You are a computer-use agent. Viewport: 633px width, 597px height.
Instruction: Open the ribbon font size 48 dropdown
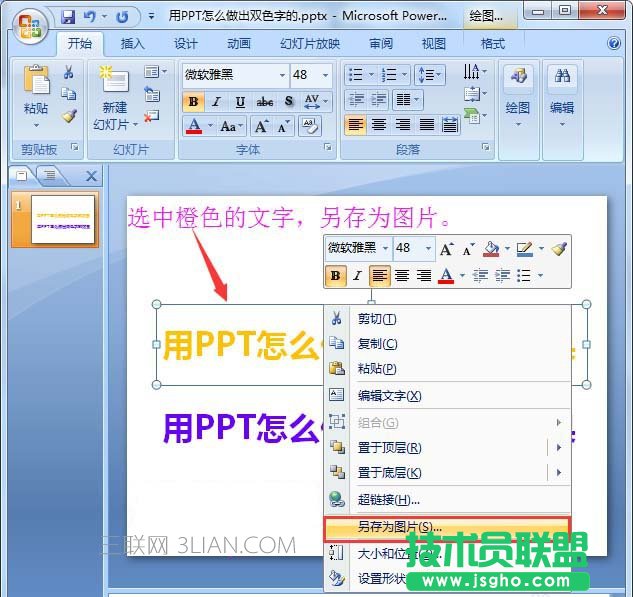click(x=325, y=75)
